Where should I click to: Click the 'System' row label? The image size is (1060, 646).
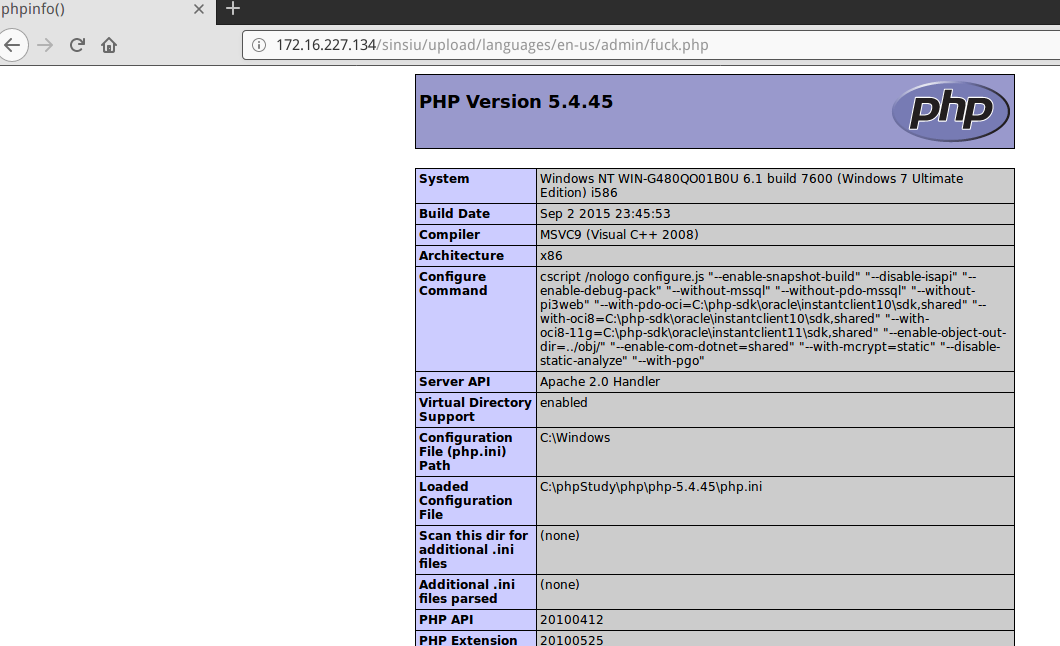pos(444,178)
